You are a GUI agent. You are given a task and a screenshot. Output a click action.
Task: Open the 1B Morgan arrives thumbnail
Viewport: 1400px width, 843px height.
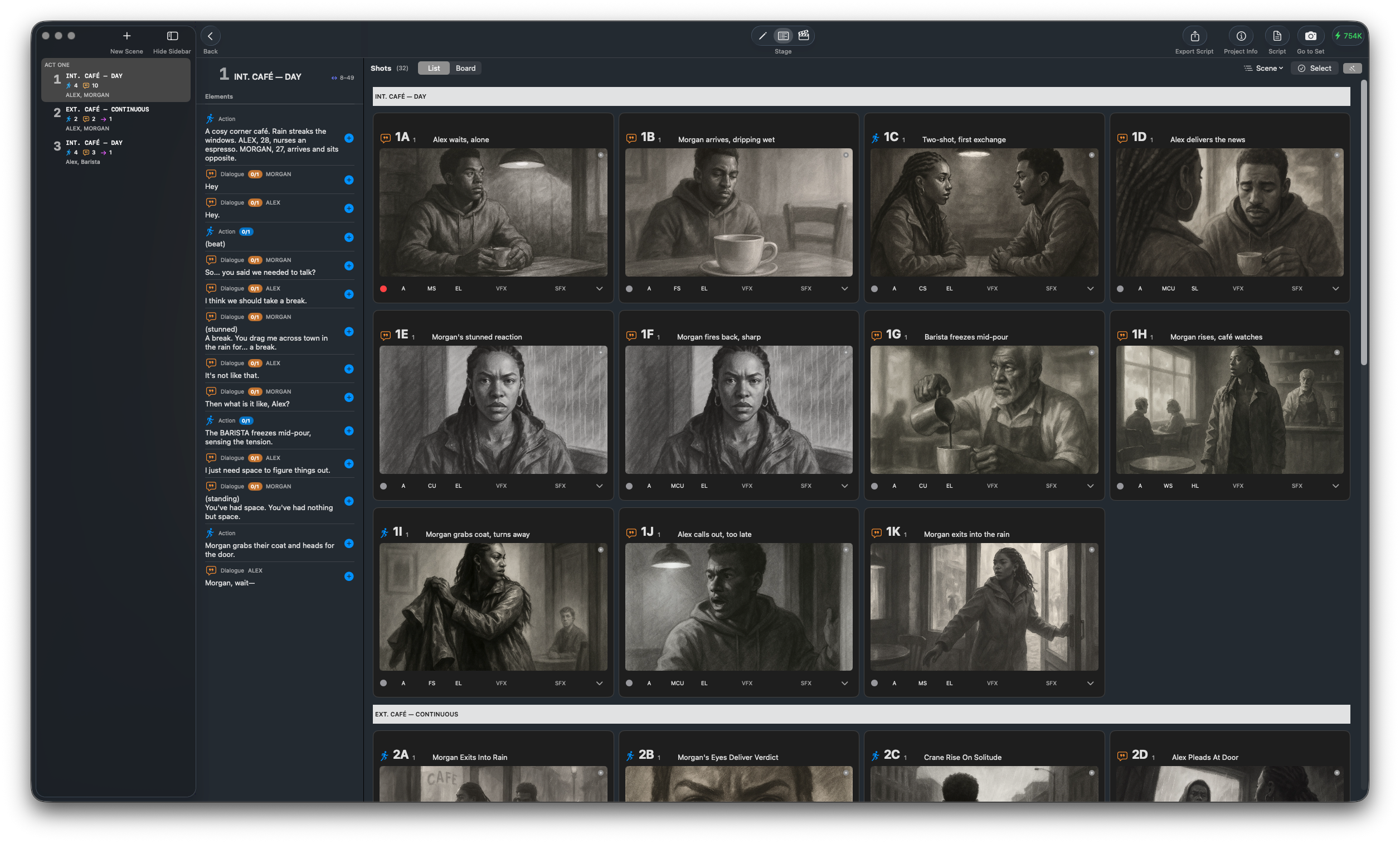tap(738, 212)
